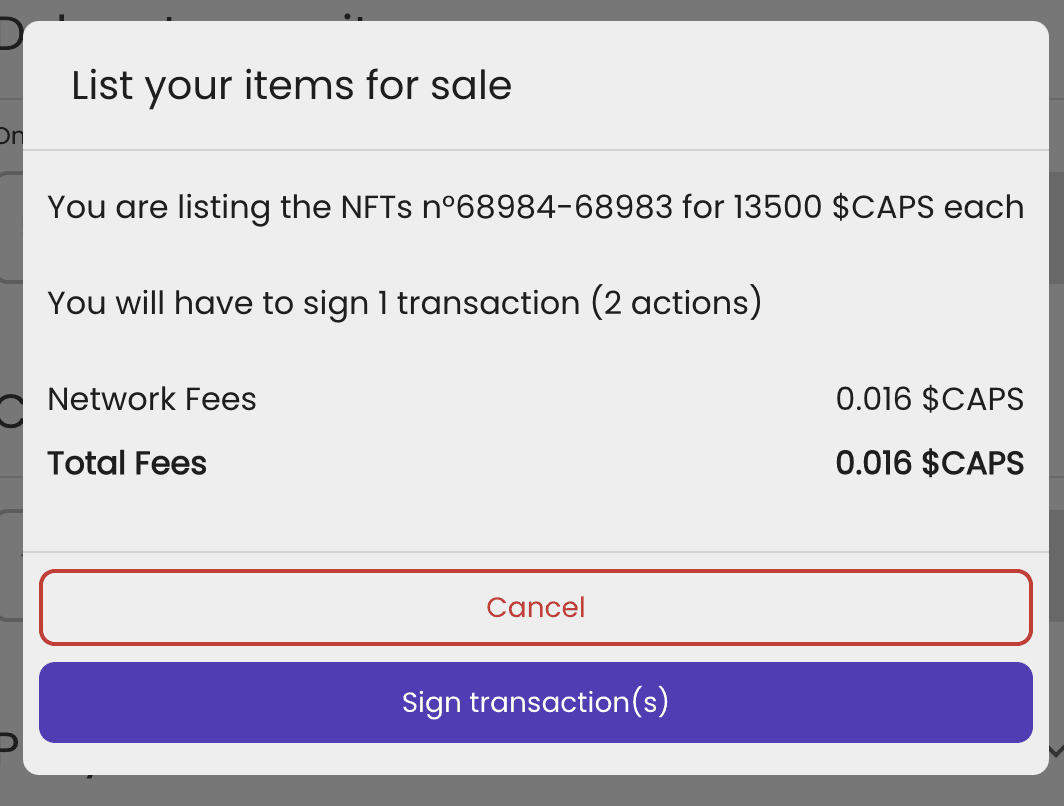The height and width of the screenshot is (806, 1064).
Task: Click the 'You will have to sign' line
Action: pos(404,303)
